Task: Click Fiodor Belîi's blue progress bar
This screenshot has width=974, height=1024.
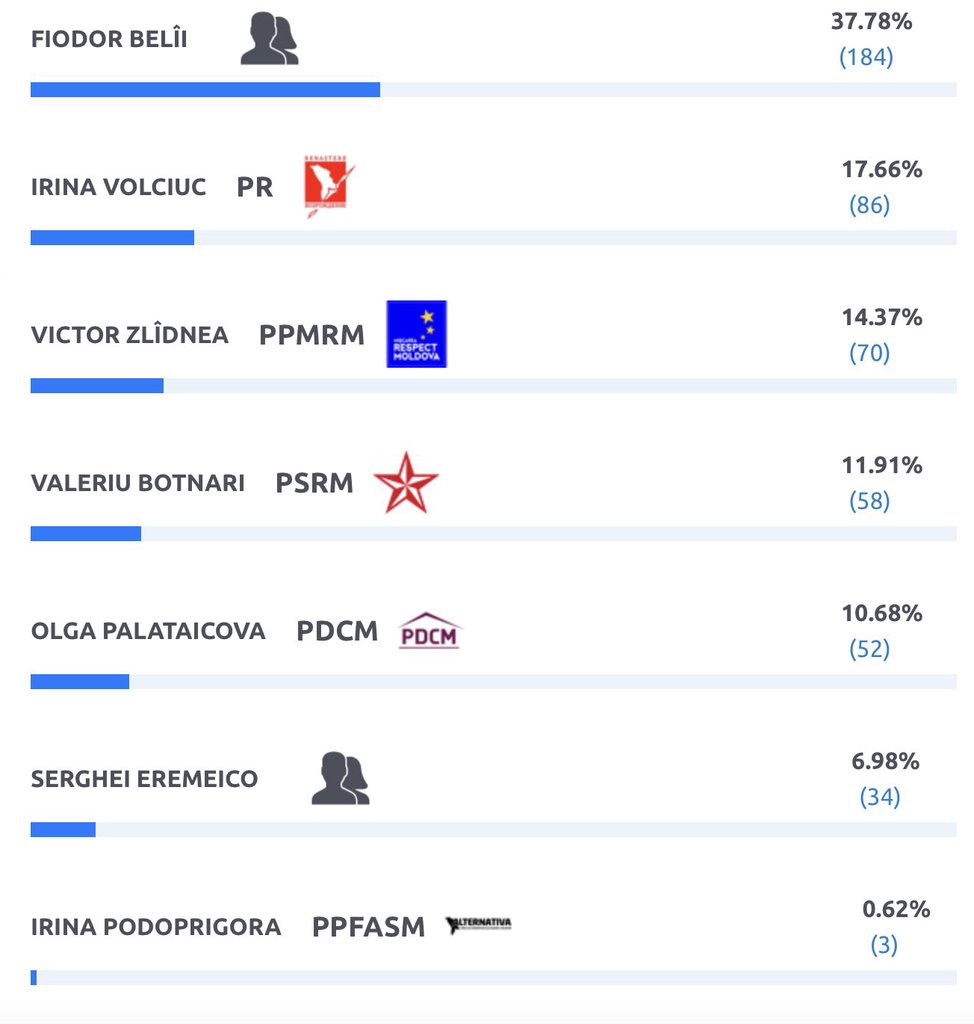Action: [205, 89]
